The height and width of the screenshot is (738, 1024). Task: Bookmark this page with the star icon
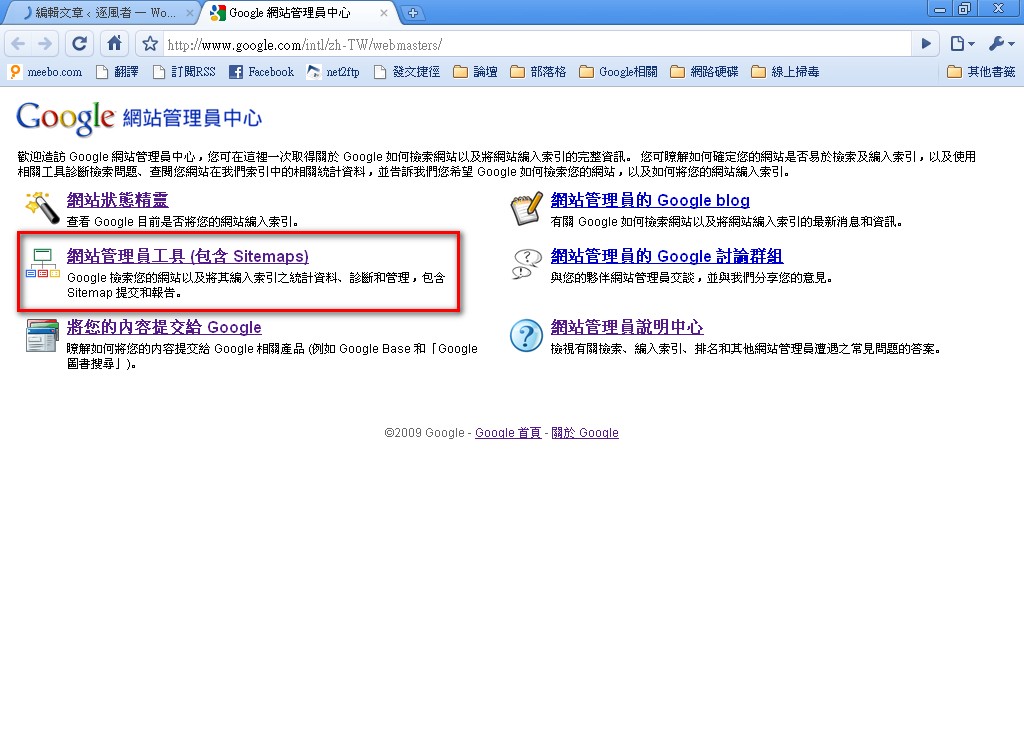[150, 44]
